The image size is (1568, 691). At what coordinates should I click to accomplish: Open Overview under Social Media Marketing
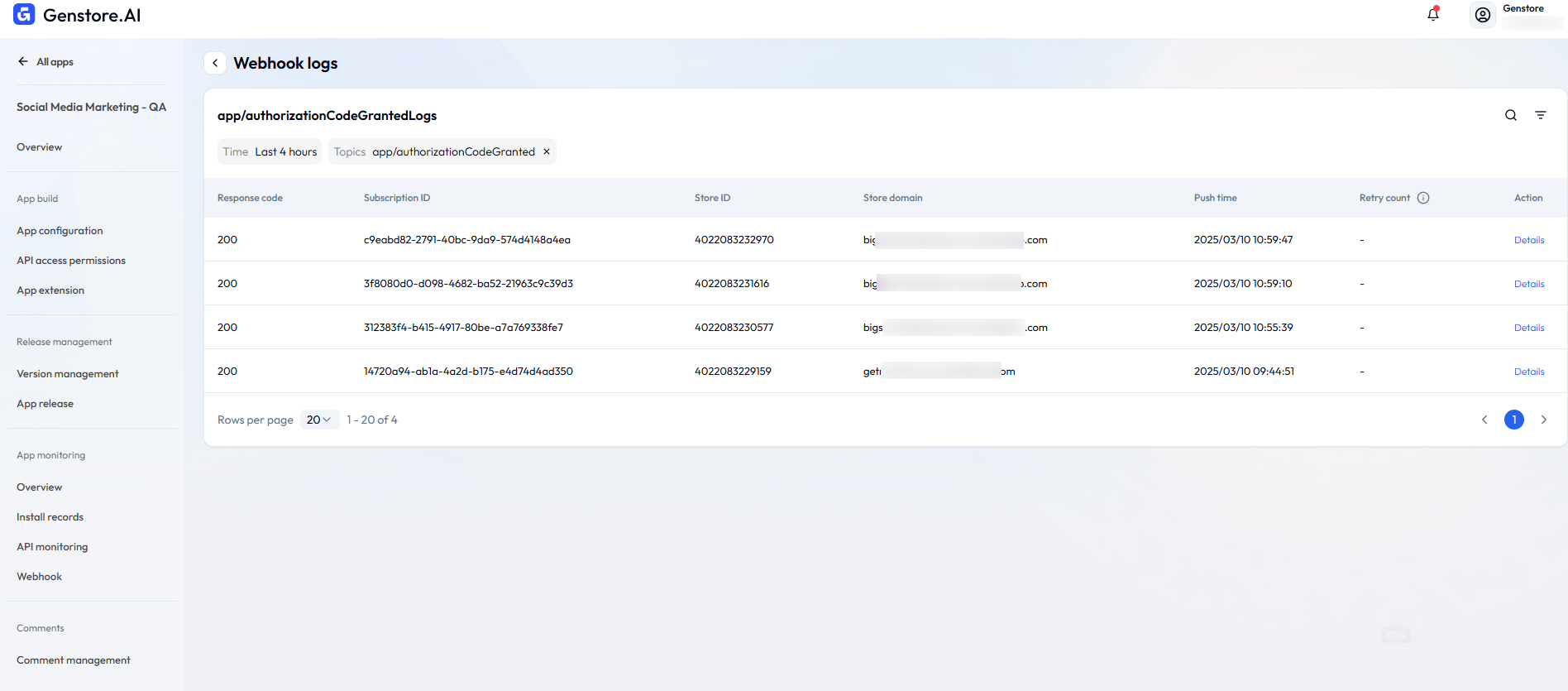(39, 147)
